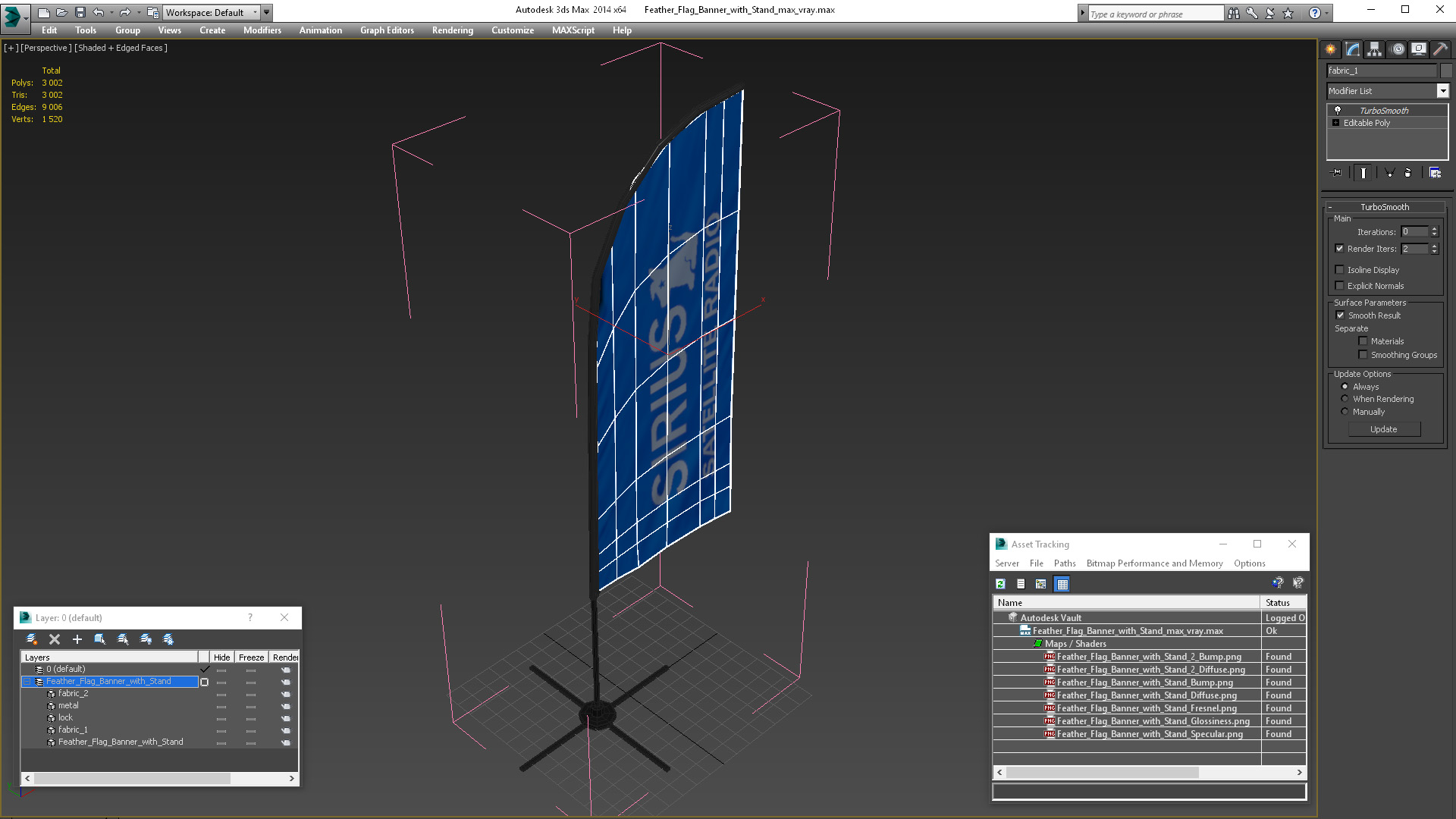This screenshot has width=1456, height=819.
Task: Click the Update button in TurboSmooth
Action: pos(1383,429)
